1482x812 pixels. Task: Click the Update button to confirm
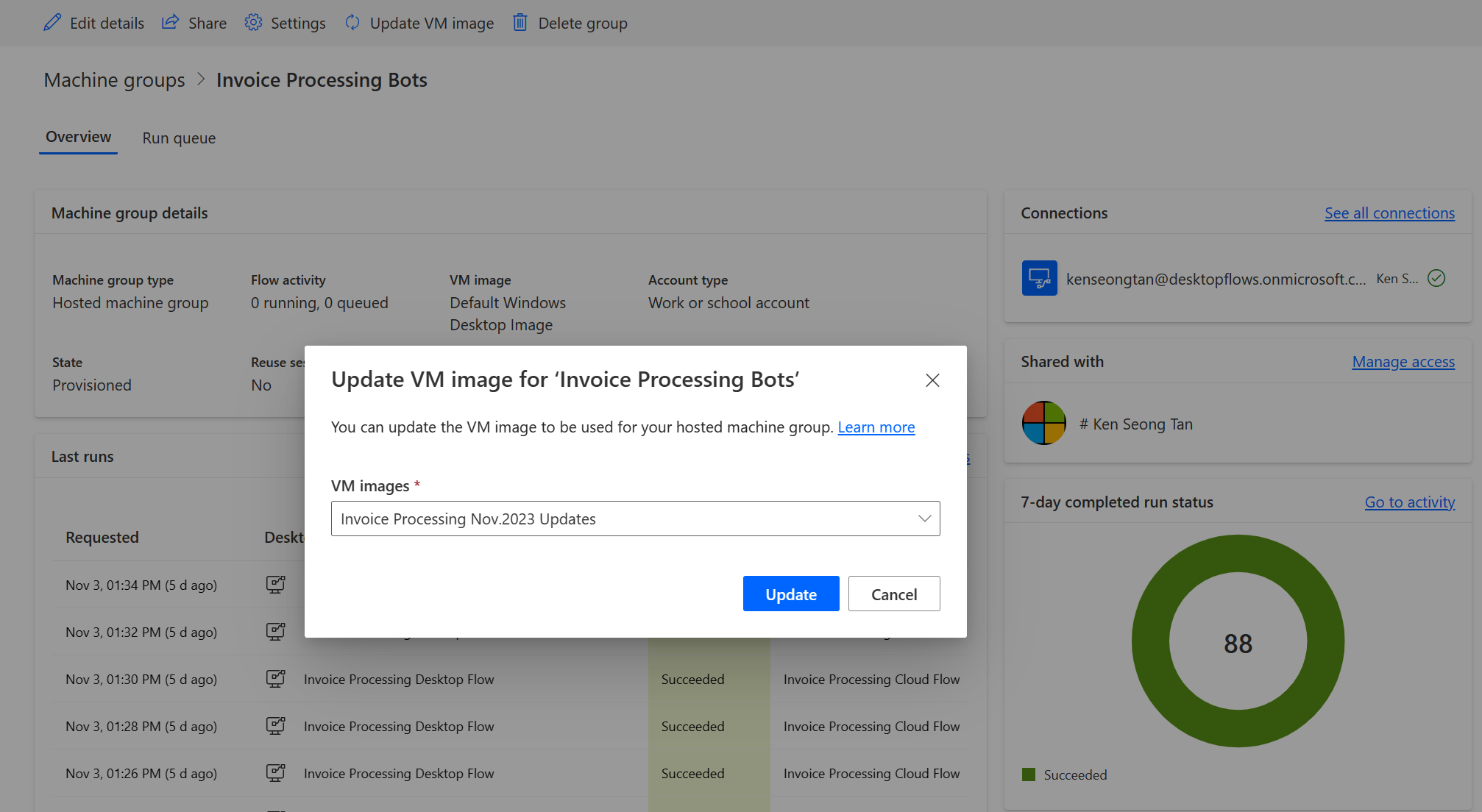point(790,593)
